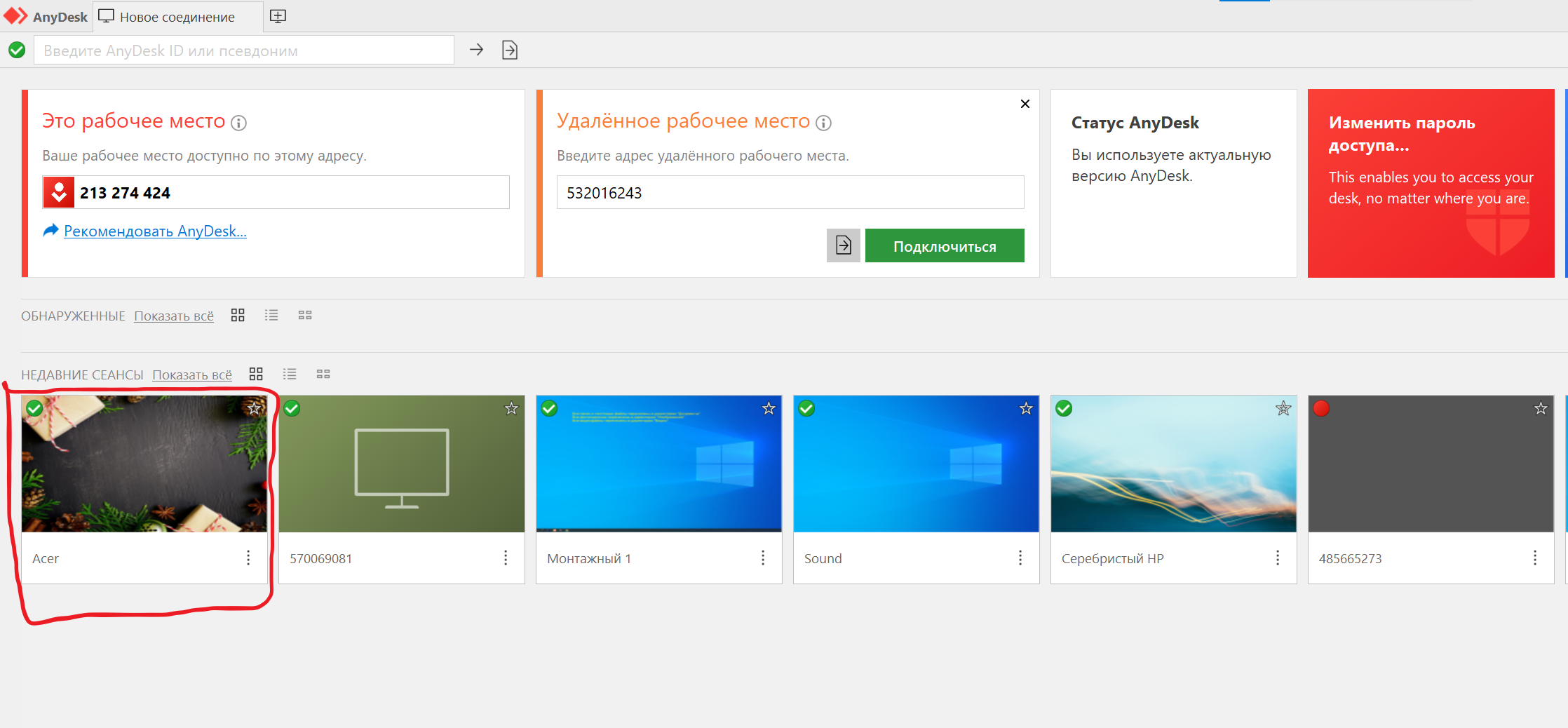Click online status icon on 570069081 tile
Image resolution: width=1568 pixels, height=728 pixels.
tap(292, 408)
